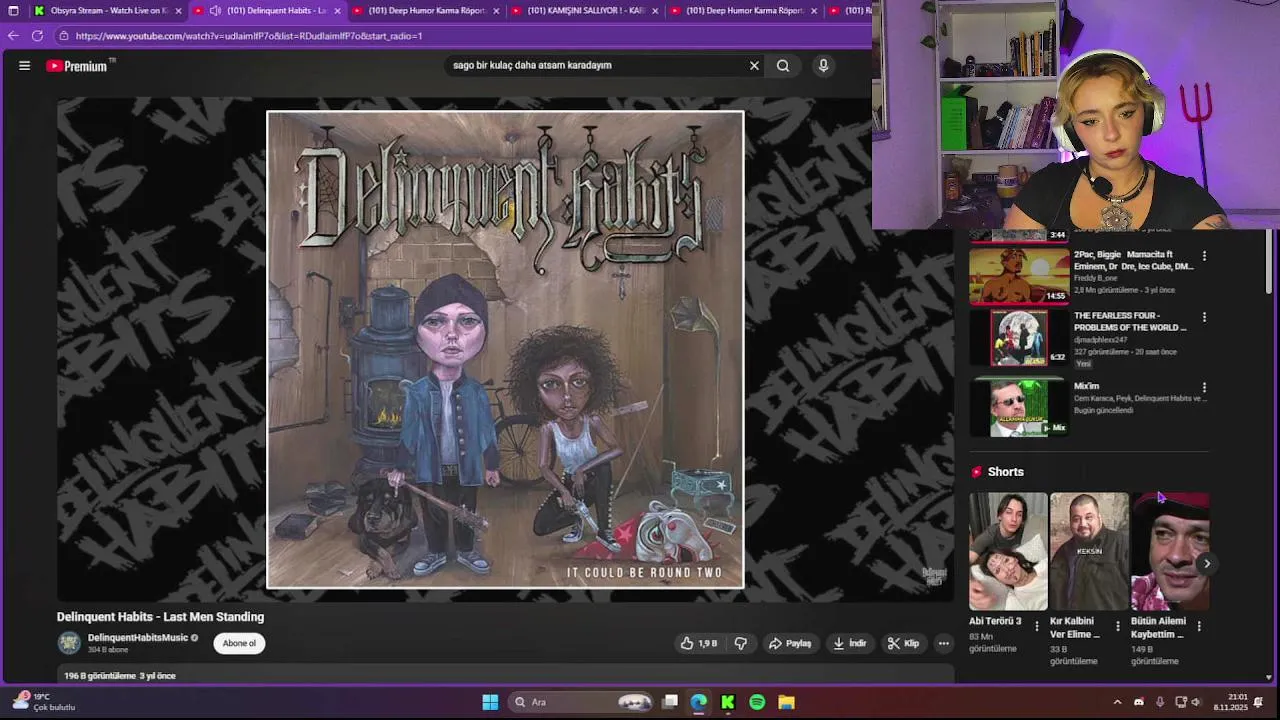This screenshot has width=1280, height=720.
Task: Open options for the Kır Kalbini short
Action: [x=1117, y=626]
